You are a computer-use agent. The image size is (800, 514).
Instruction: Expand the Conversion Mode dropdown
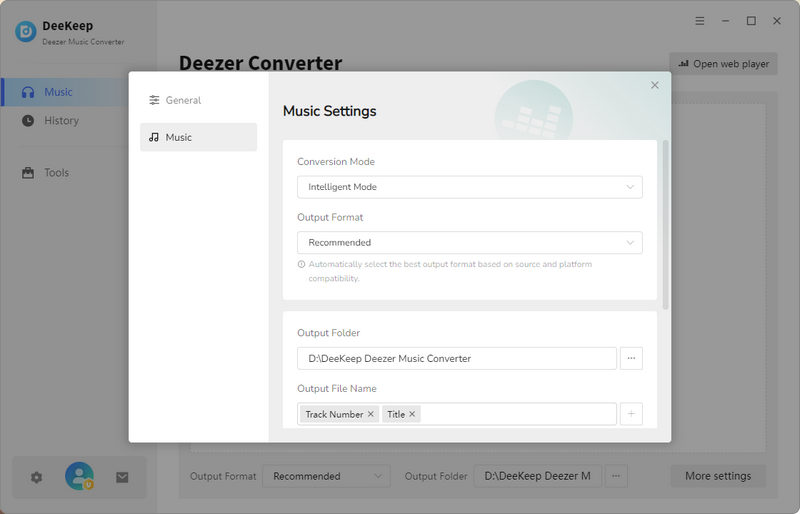[x=469, y=187]
